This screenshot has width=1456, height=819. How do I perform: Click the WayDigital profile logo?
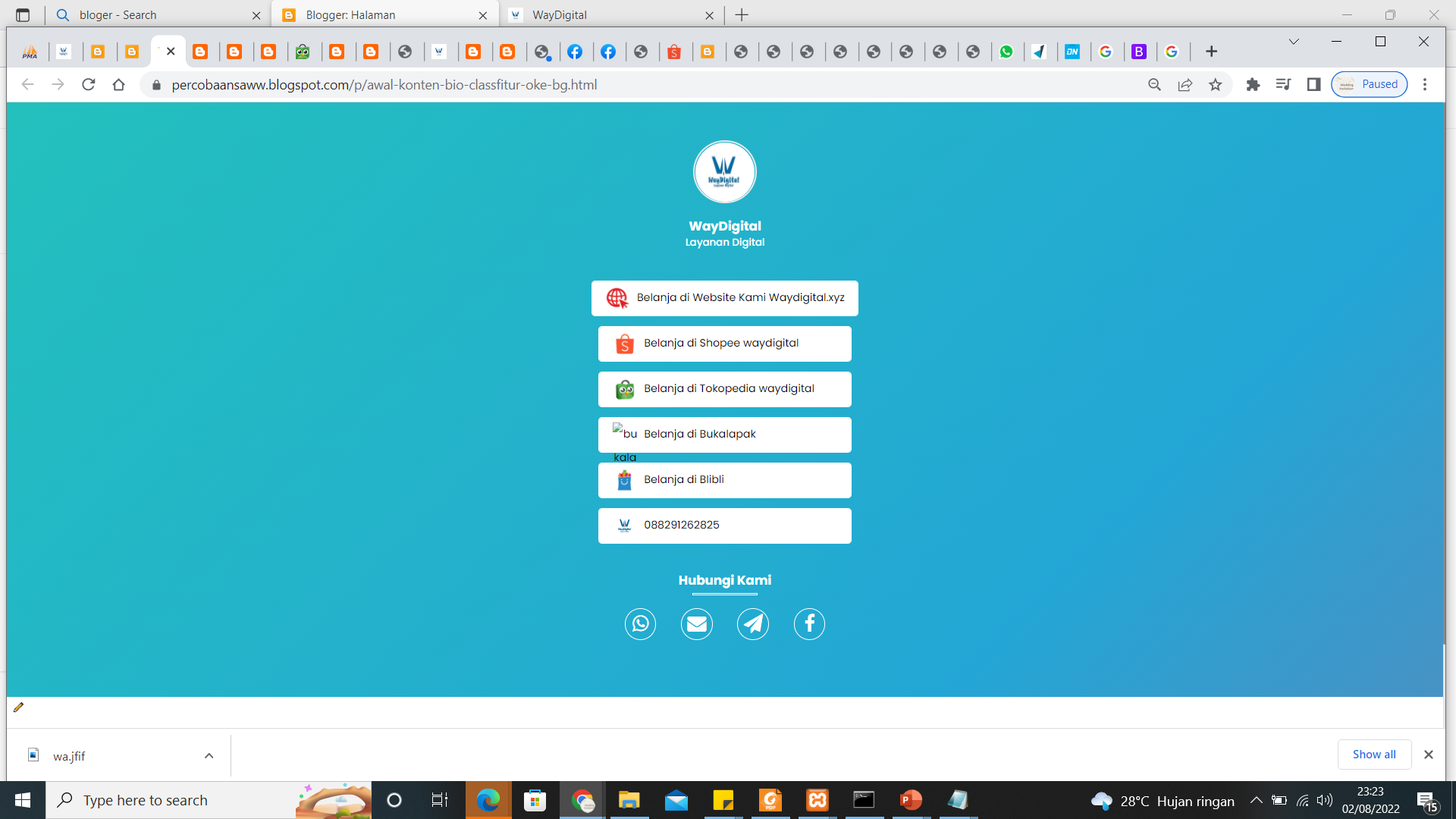725,172
